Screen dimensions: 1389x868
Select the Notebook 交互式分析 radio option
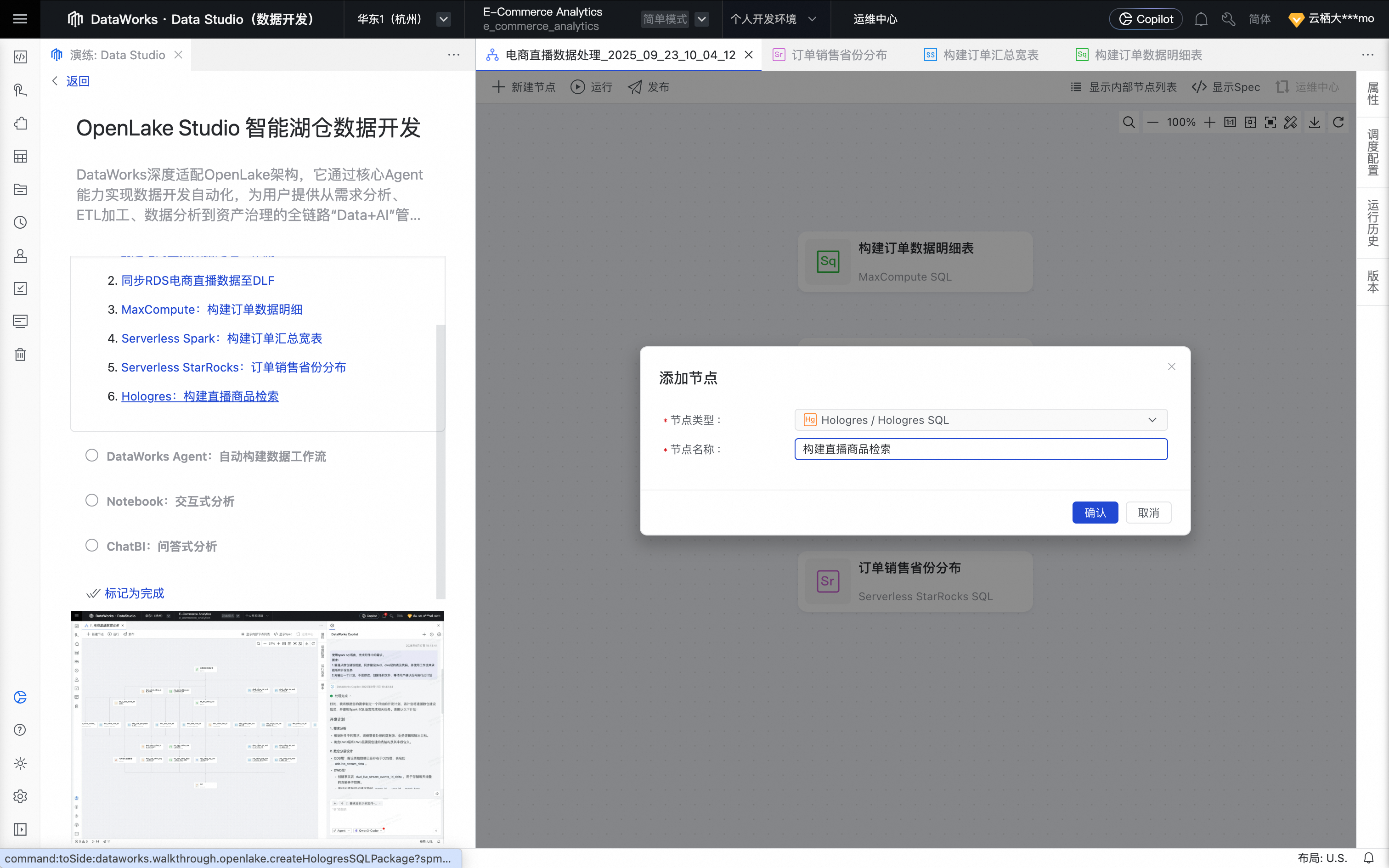[92, 501]
